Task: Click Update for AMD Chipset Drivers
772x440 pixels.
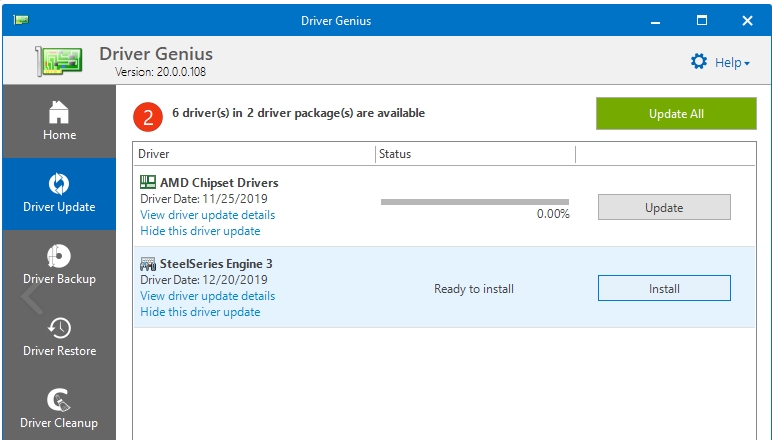Action: [664, 207]
